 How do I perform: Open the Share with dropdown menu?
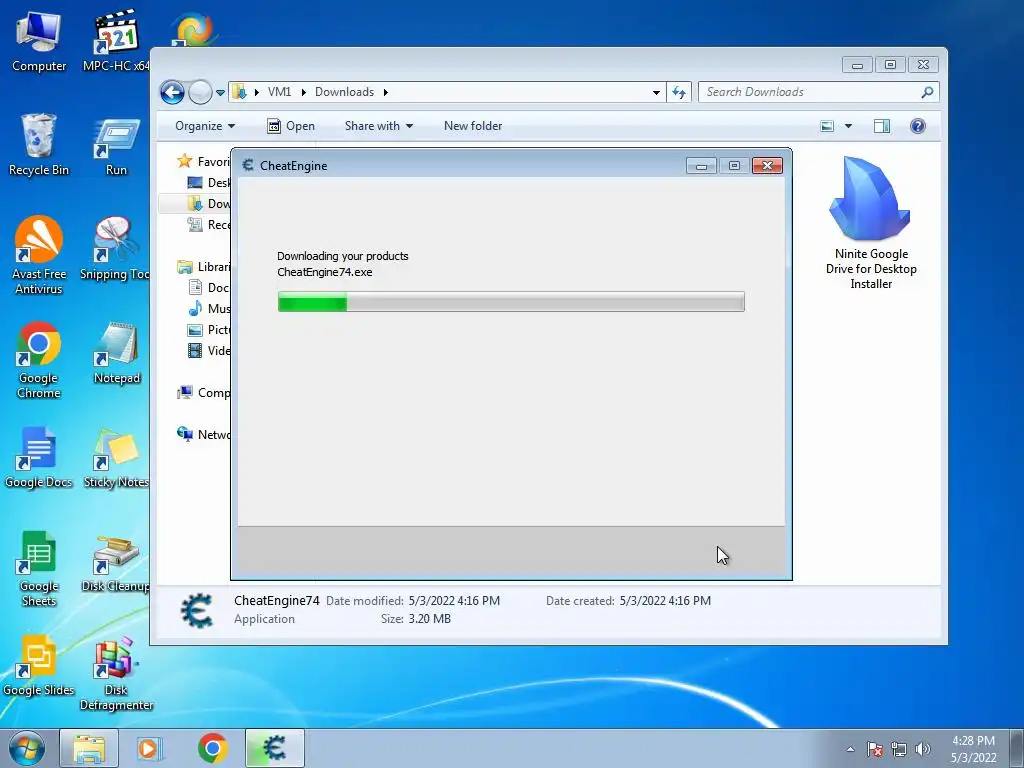(x=379, y=126)
